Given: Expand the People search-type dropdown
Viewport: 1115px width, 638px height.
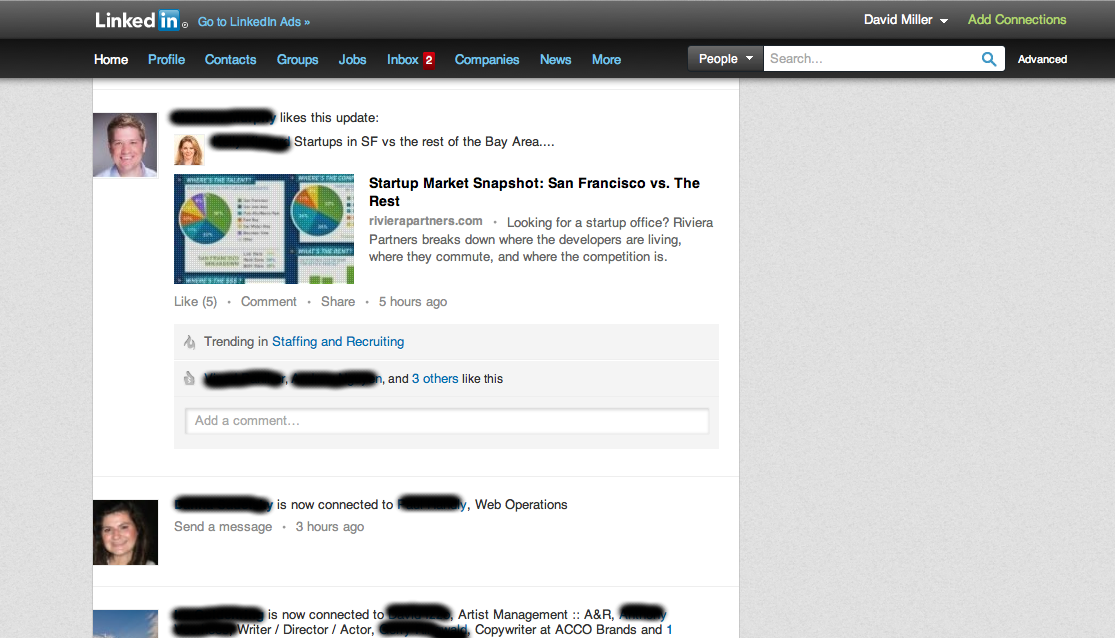Looking at the screenshot, I should pyautogui.click(x=725, y=58).
